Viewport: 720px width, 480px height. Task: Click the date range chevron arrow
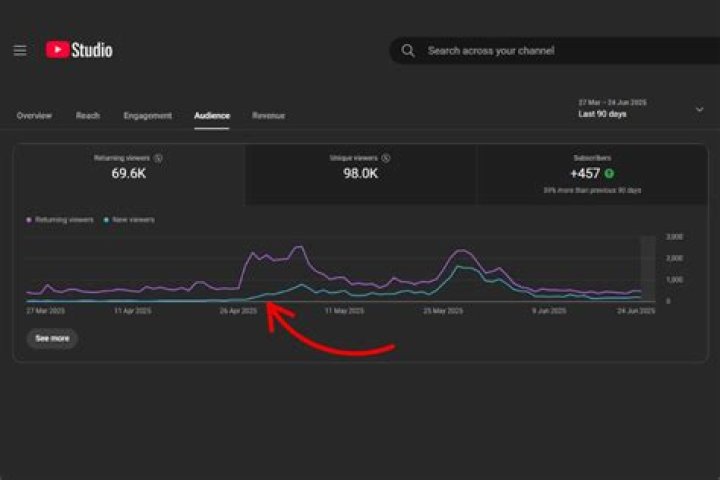tap(699, 109)
